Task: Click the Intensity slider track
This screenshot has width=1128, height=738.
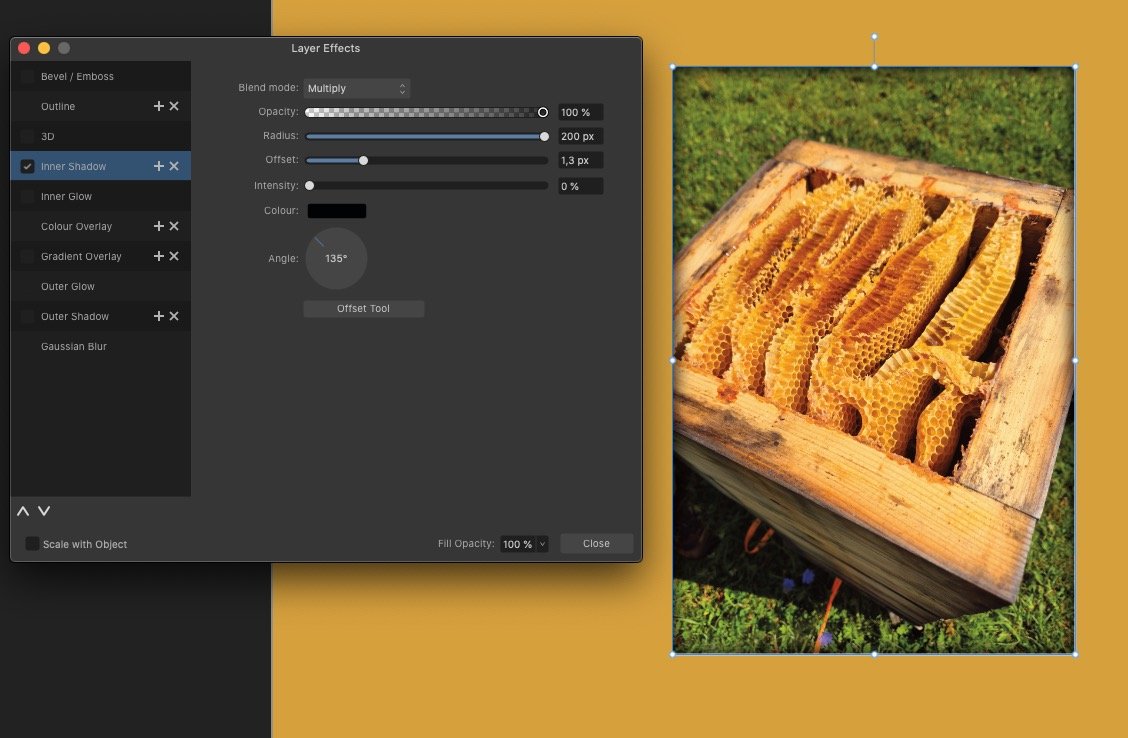Action: pyautogui.click(x=427, y=186)
